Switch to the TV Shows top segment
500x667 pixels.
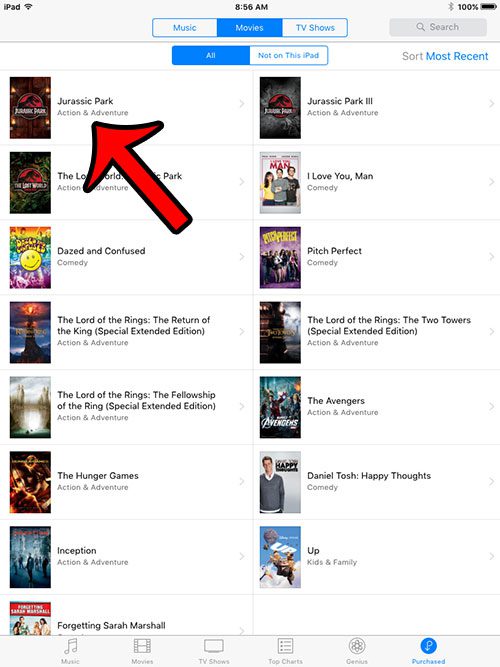(315, 28)
